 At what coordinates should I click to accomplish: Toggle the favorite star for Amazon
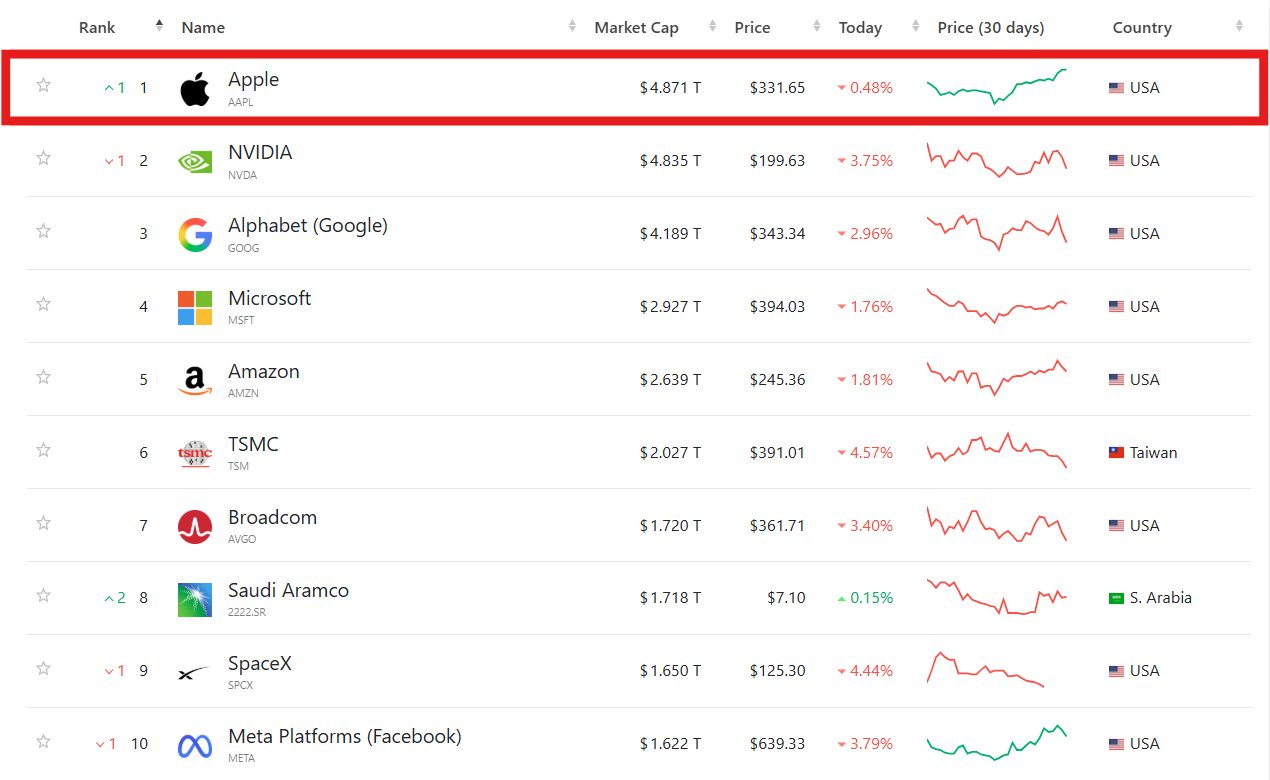point(43,377)
